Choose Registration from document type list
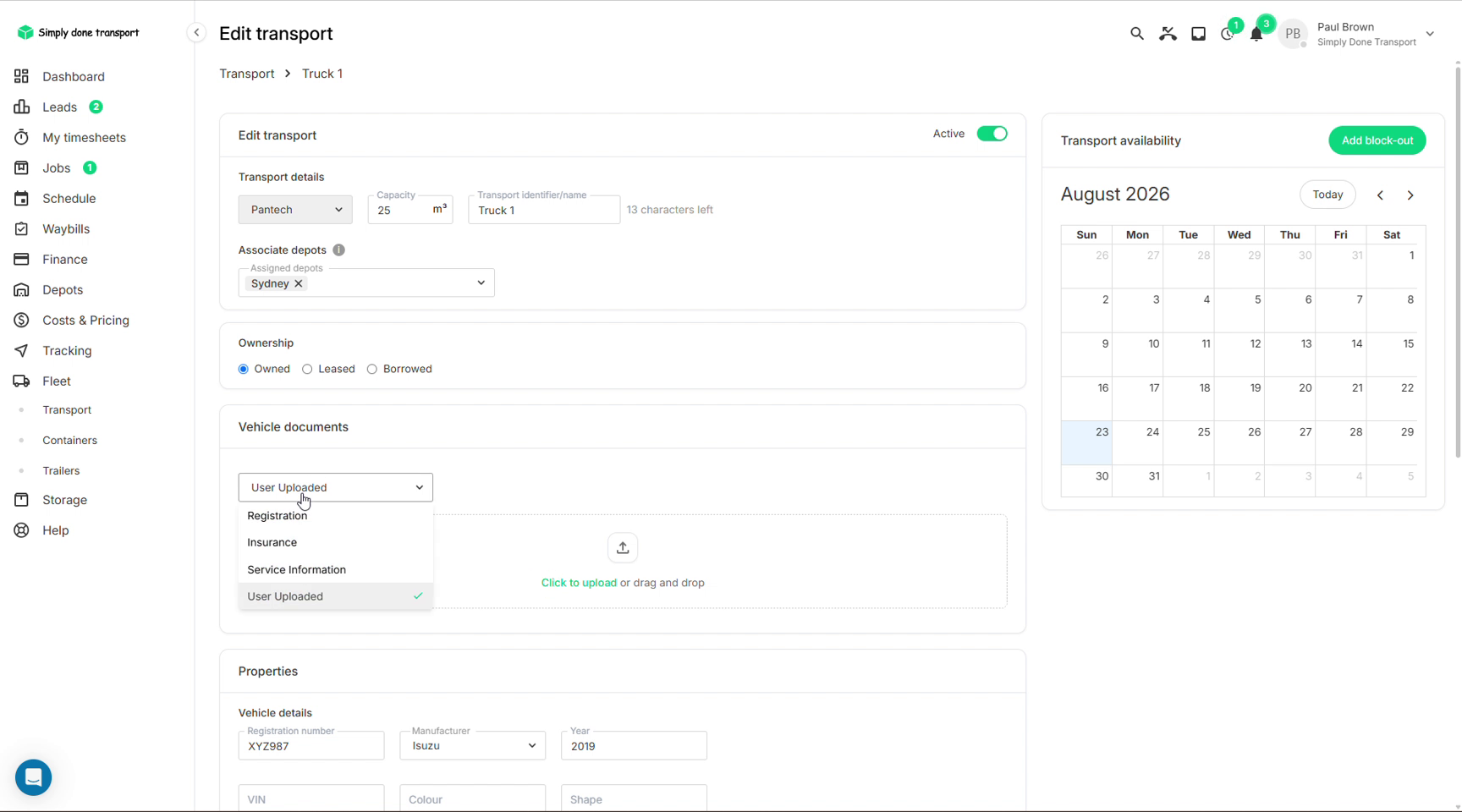 [x=336, y=515]
